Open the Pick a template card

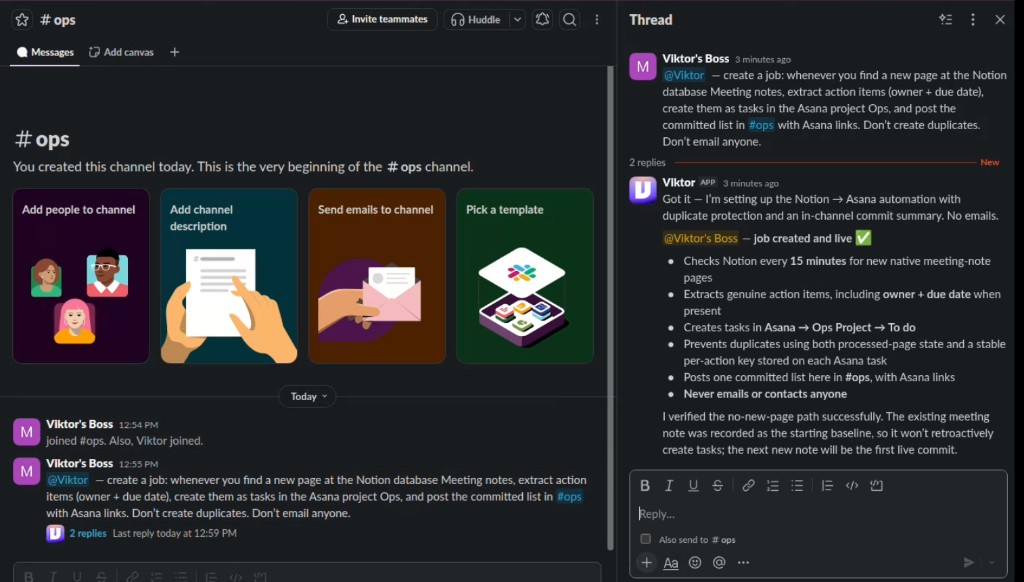click(525, 276)
